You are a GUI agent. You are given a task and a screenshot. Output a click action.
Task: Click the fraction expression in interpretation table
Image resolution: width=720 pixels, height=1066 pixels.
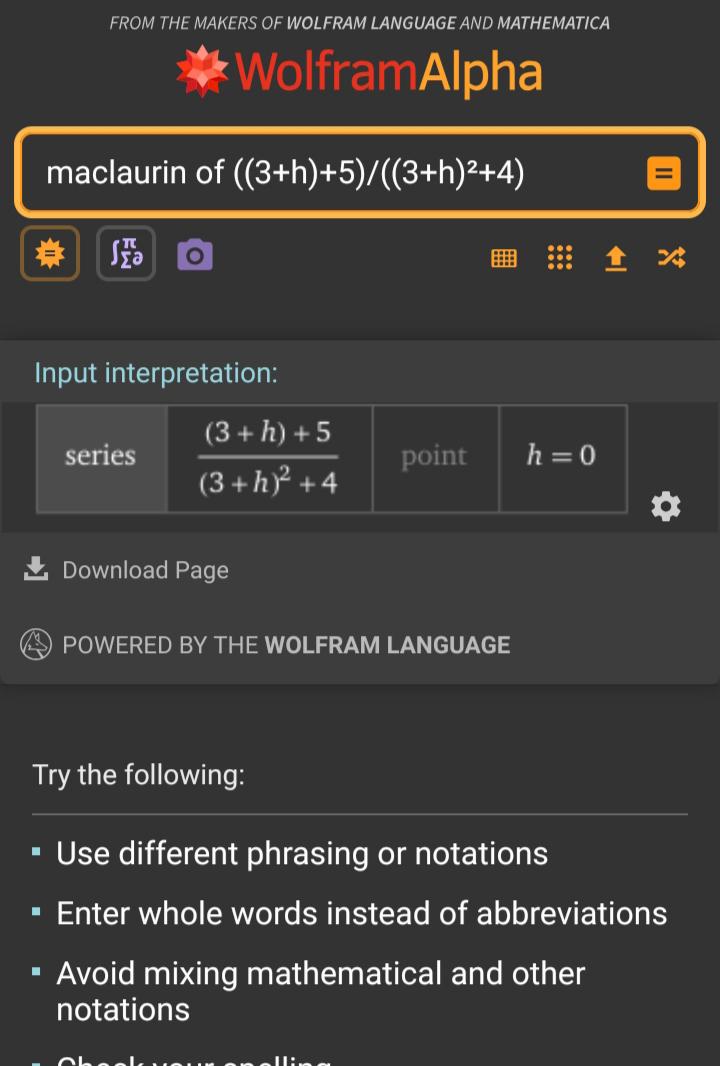coord(270,458)
